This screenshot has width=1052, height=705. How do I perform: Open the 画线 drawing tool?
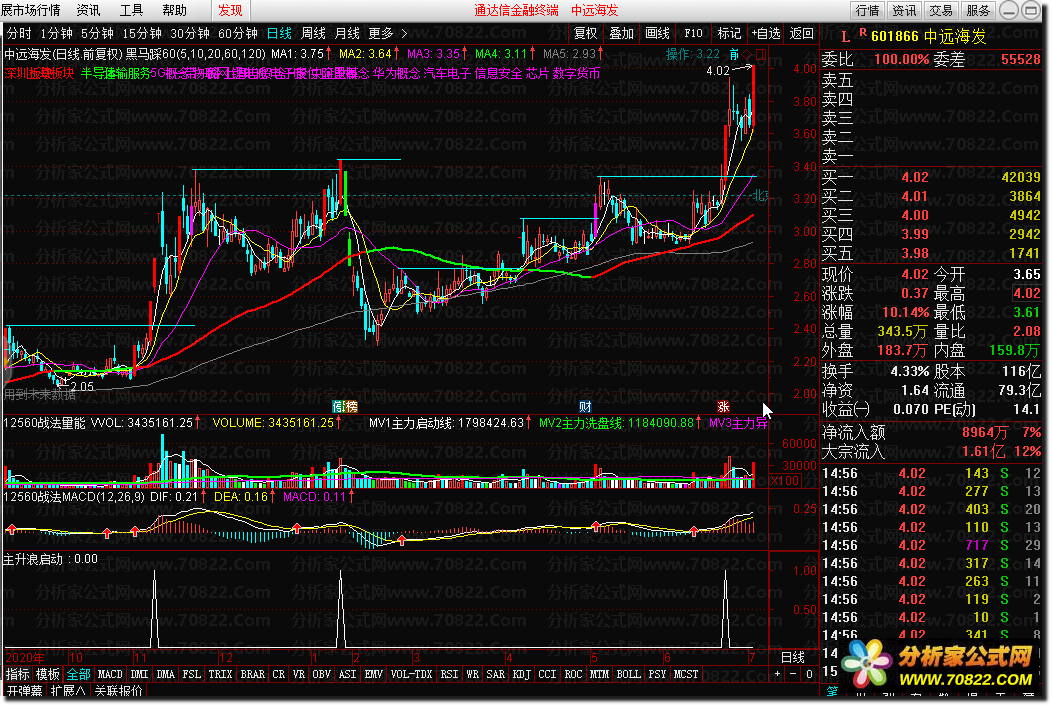coord(658,33)
